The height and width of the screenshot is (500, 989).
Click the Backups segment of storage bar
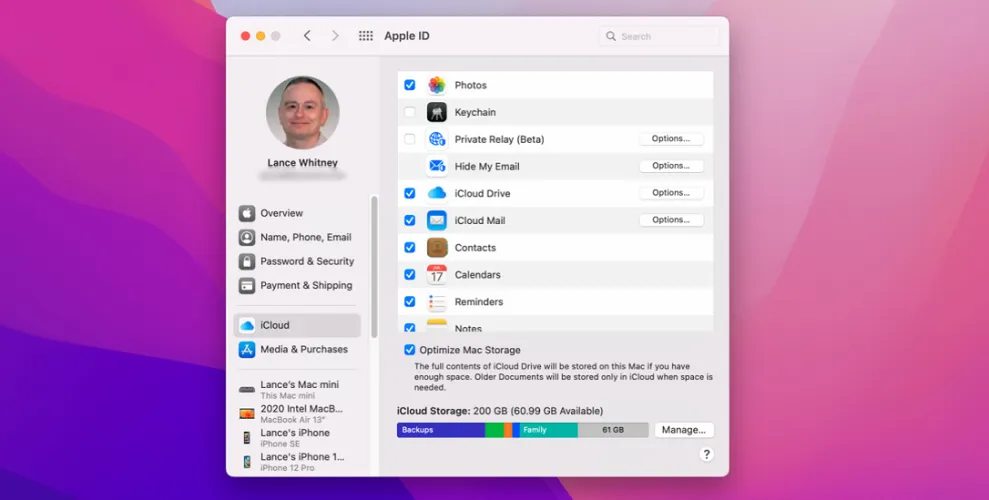pos(440,430)
